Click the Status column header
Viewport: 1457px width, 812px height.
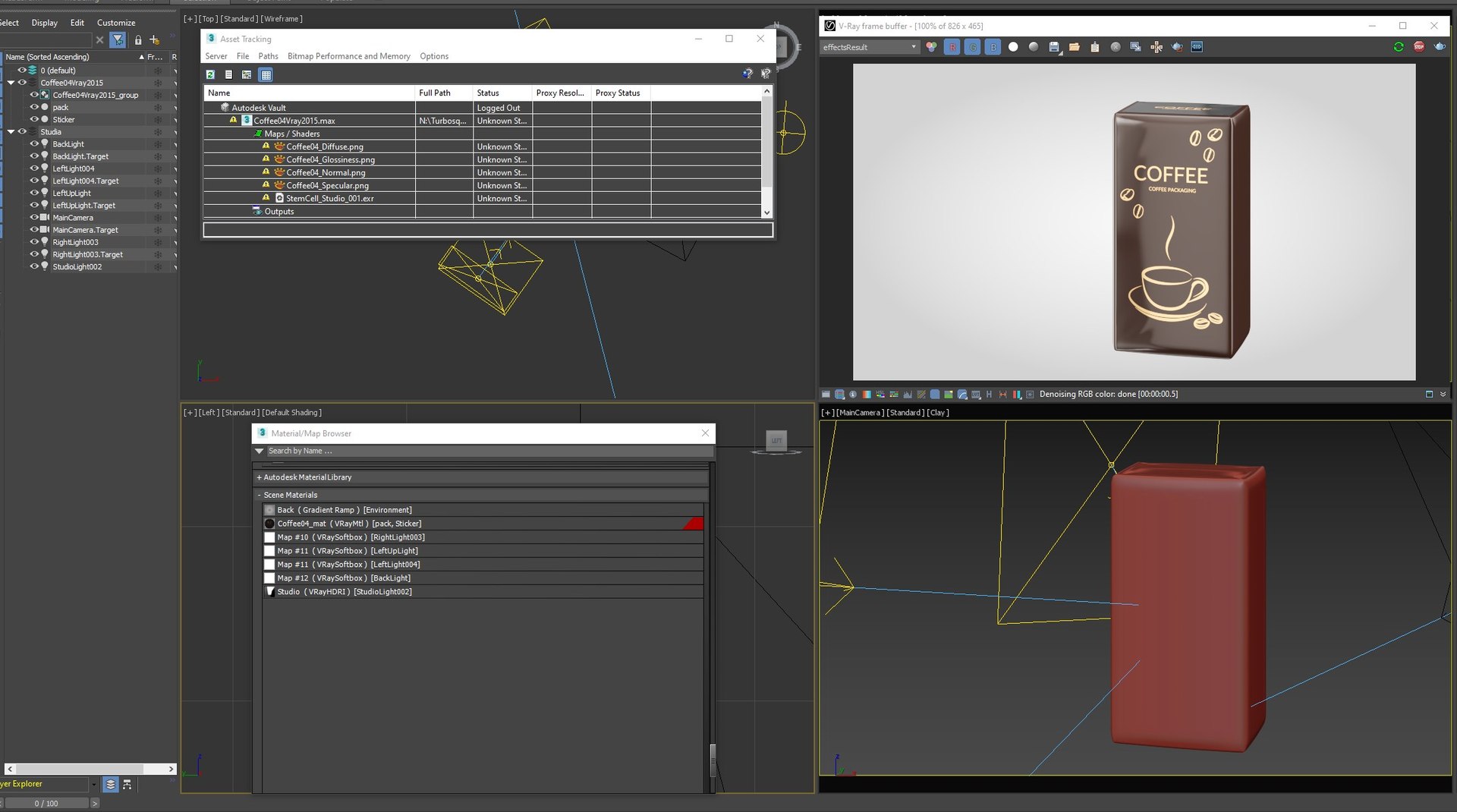(502, 93)
